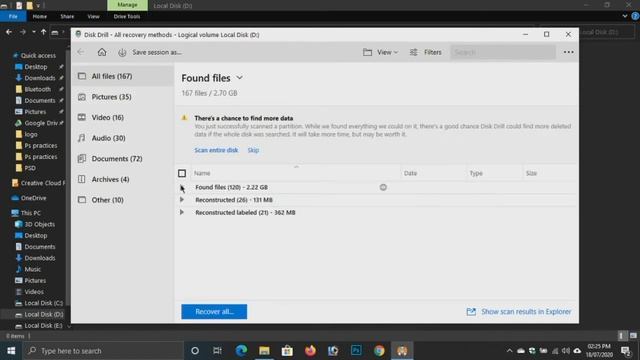Open Microsoft Edge from taskbar
The height and width of the screenshot is (360, 640).
[241, 351]
